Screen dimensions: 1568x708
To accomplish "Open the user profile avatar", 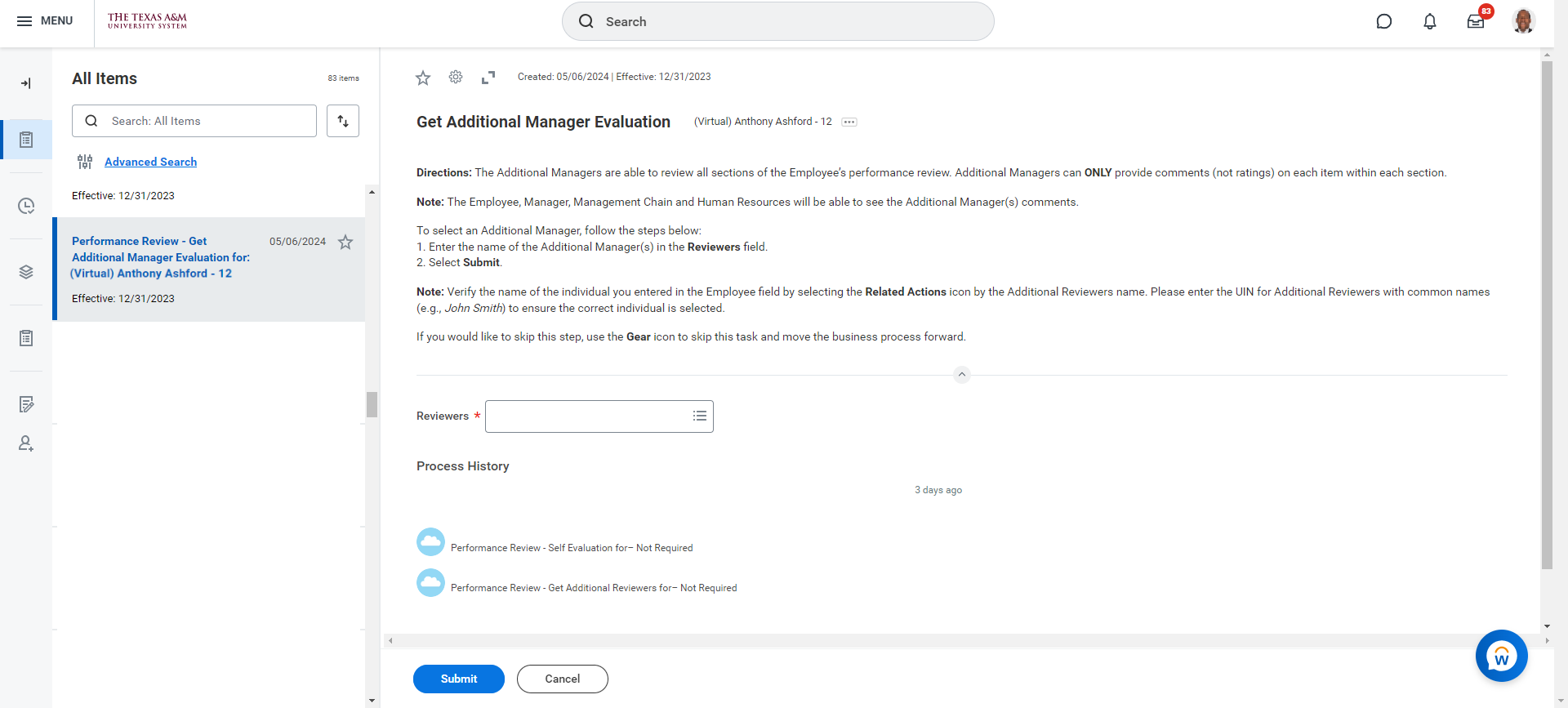I will coord(1523,21).
